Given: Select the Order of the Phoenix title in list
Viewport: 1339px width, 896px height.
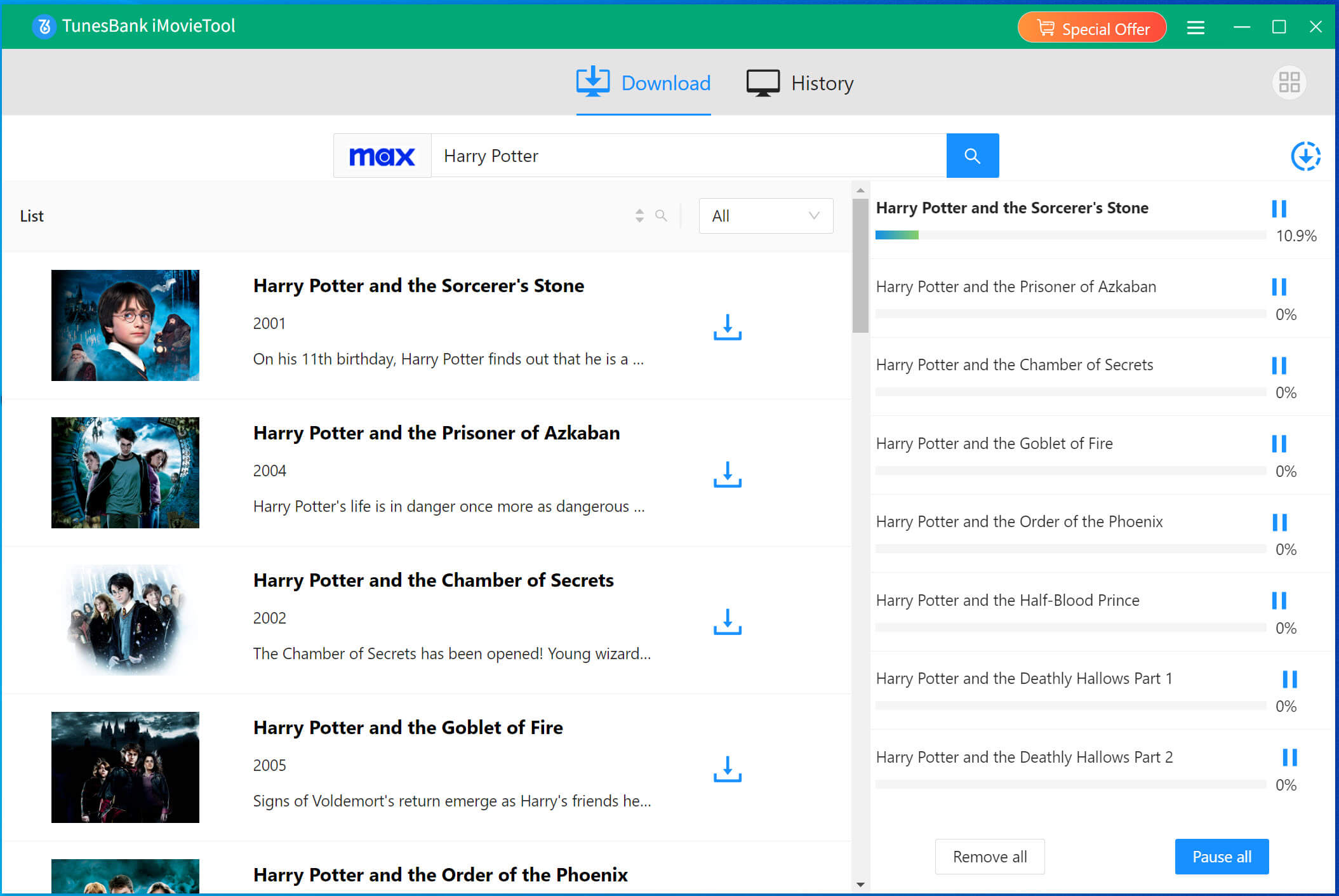Looking at the screenshot, I should click(441, 875).
